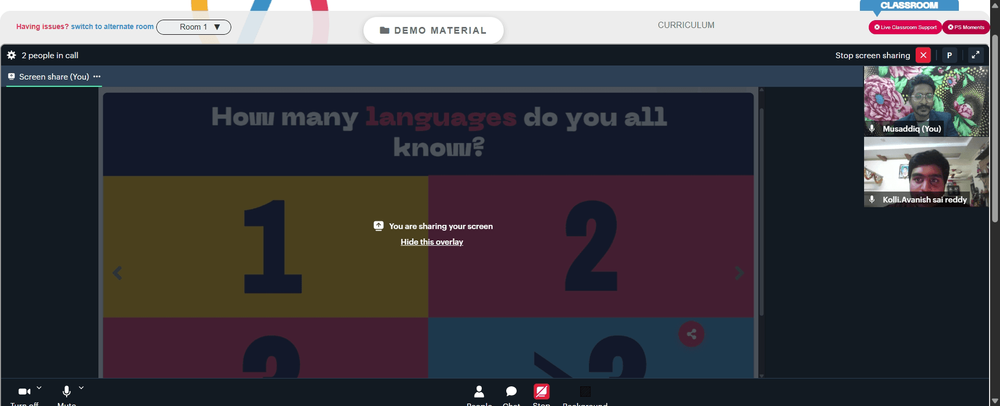Screen dimensions: 1000x406
Task: Click the scroll up arrow of page scrollbar
Action: coord(995,4)
